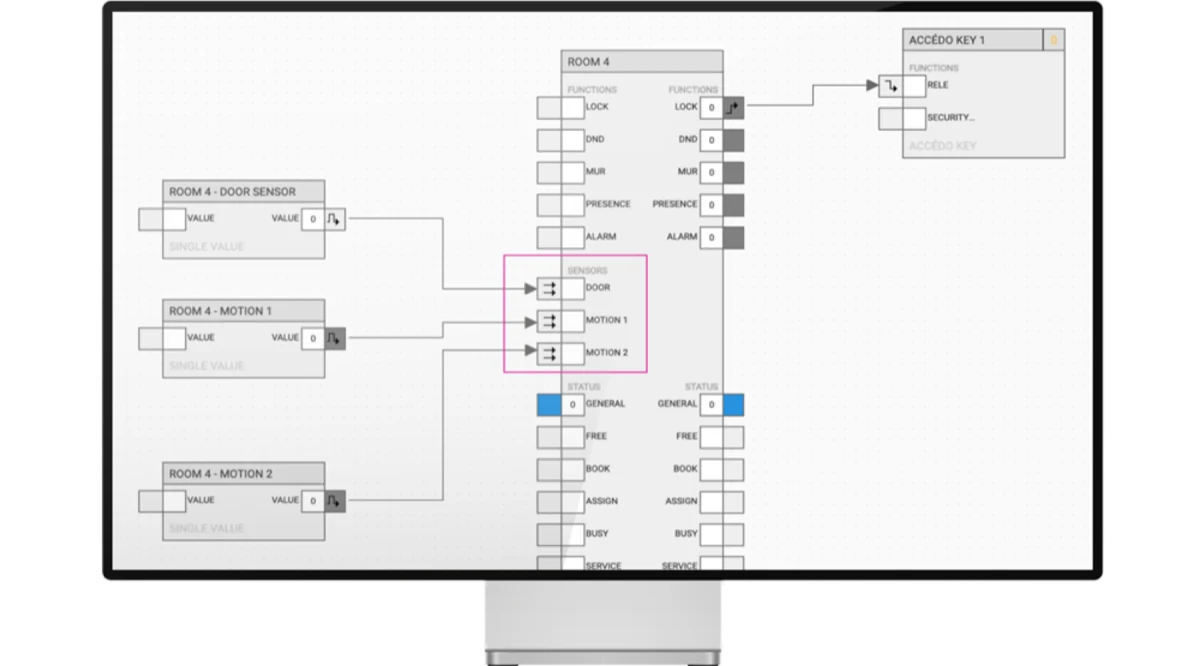Click the RELE falling-edge input icon
1200x666 pixels.
(x=890, y=86)
